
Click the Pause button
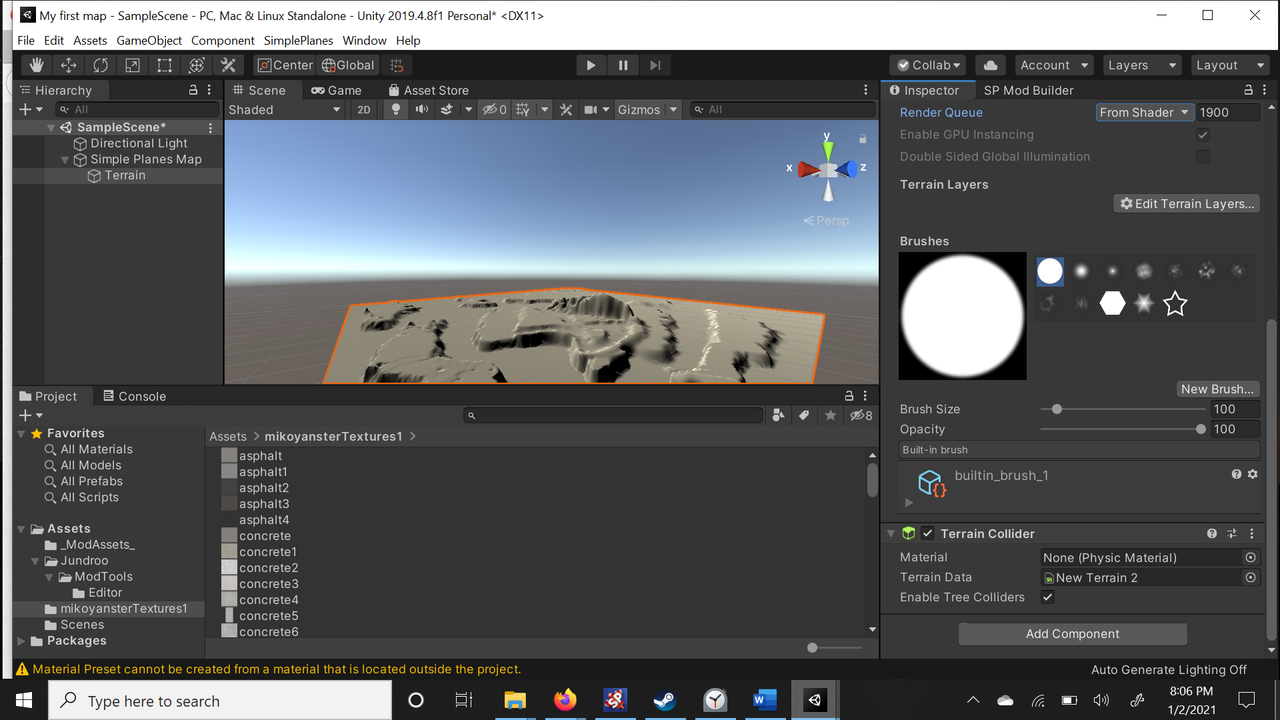click(x=623, y=65)
